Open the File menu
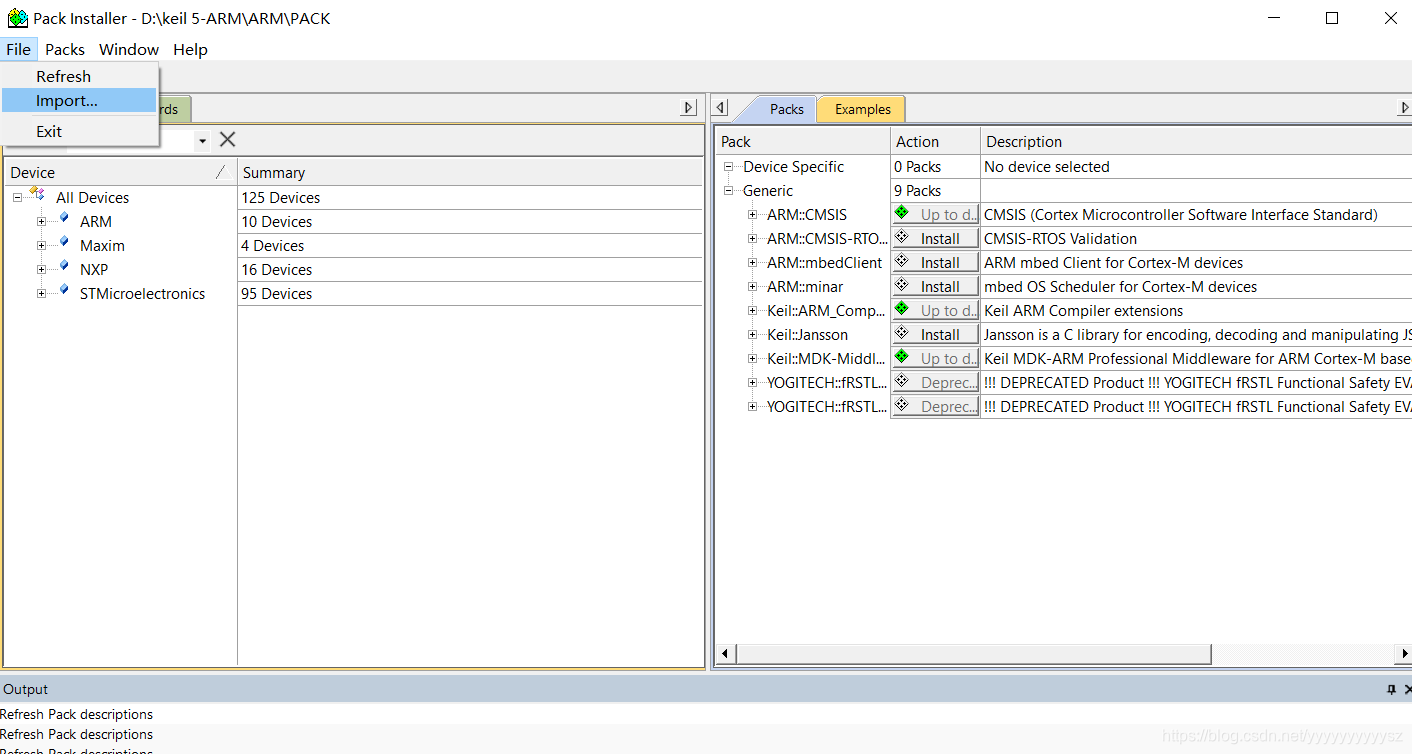Image resolution: width=1412 pixels, height=754 pixels. (18, 49)
